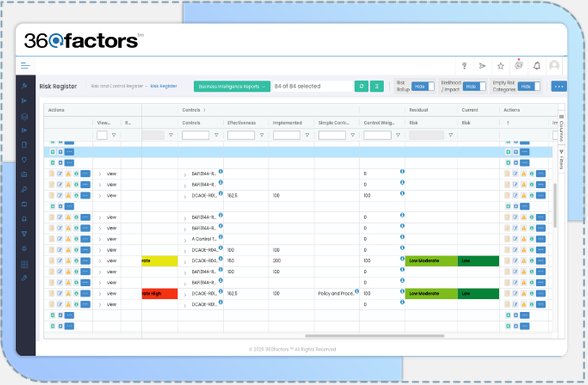Expand the Controls column group chevron
The width and height of the screenshot is (588, 385).
point(204,110)
